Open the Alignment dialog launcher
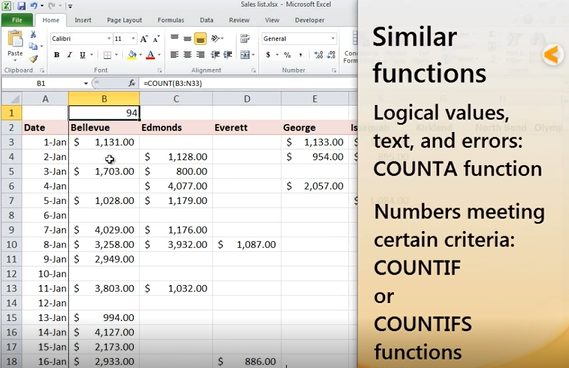This screenshot has width=569, height=368. (x=253, y=70)
